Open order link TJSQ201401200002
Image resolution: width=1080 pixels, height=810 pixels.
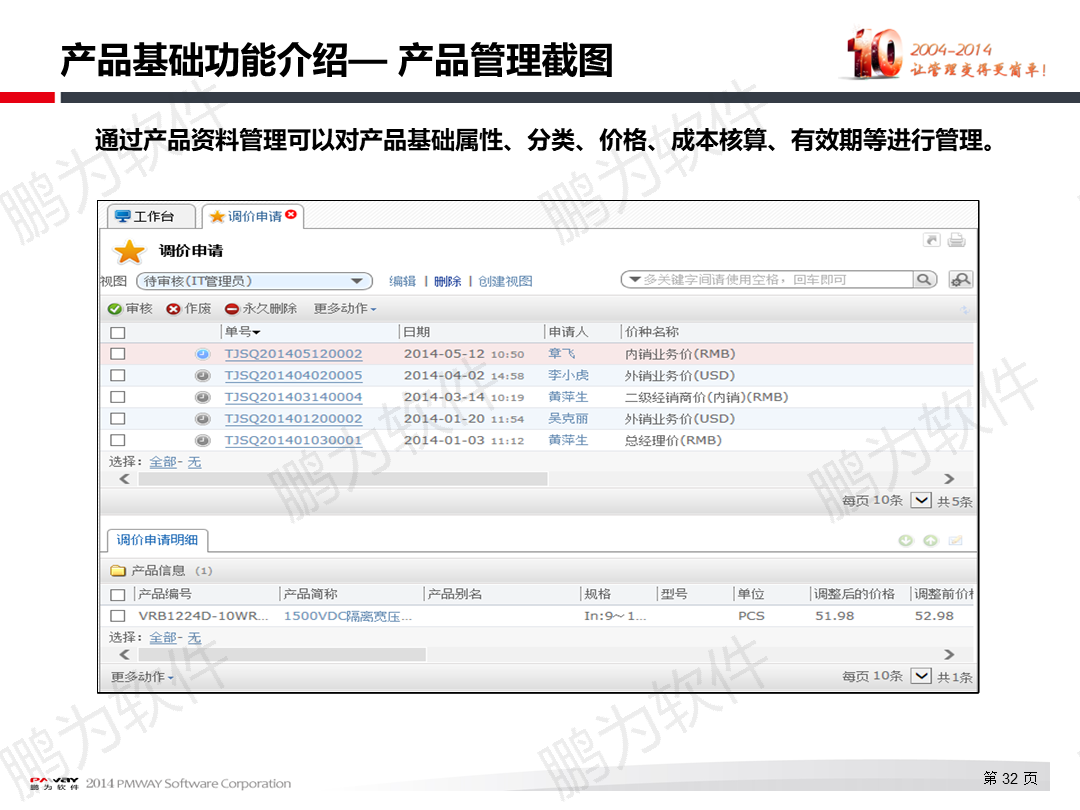click(293, 419)
